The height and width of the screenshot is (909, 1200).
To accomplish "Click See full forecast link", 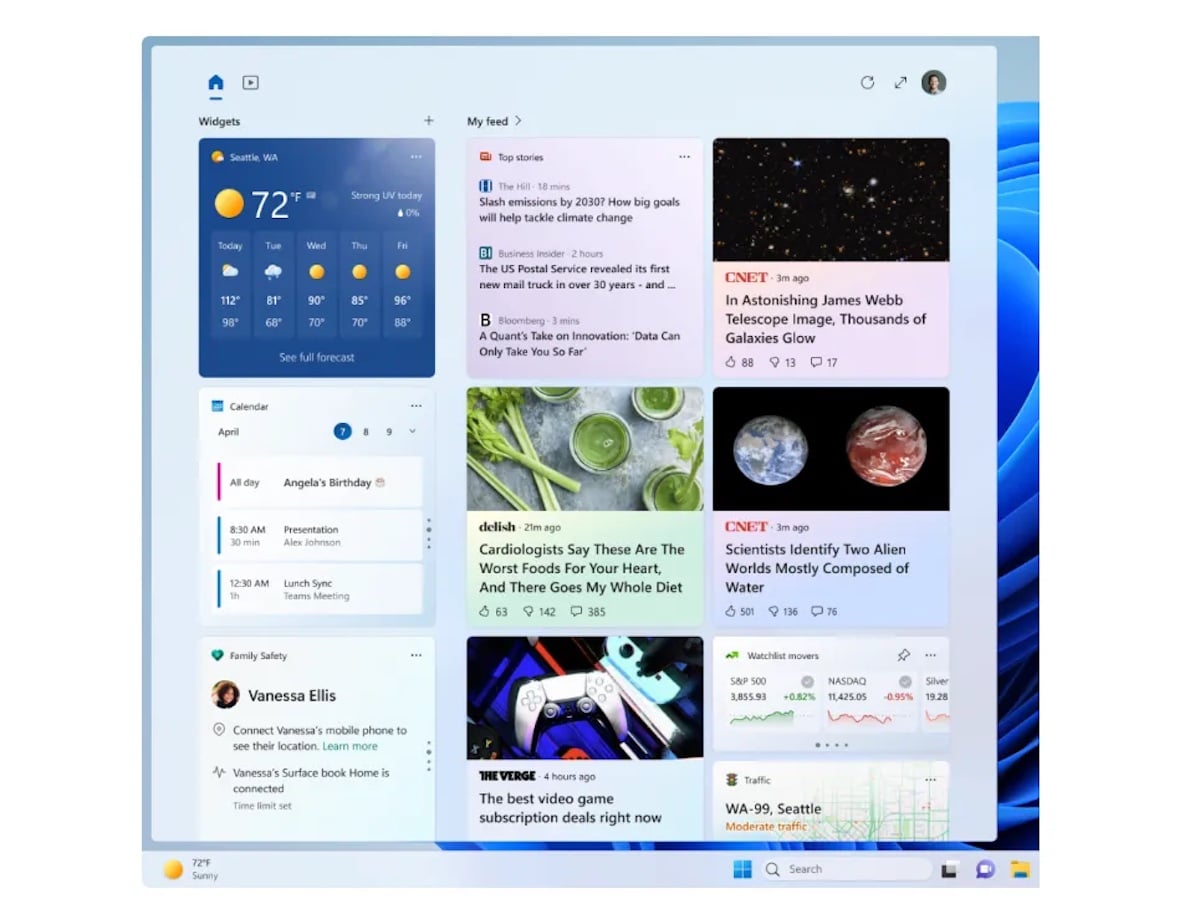I will (x=317, y=357).
